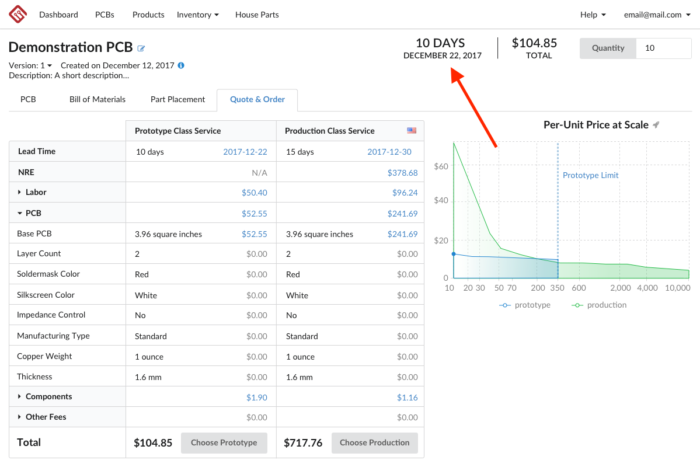
Task: Click the Choose Production button
Action: [375, 442]
